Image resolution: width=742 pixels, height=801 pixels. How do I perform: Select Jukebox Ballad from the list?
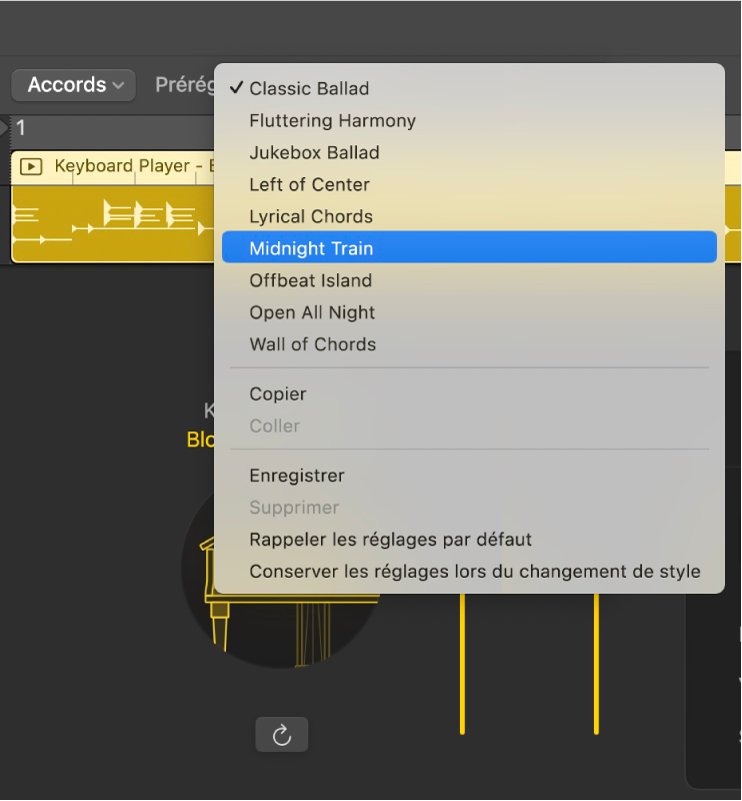pyautogui.click(x=469, y=152)
